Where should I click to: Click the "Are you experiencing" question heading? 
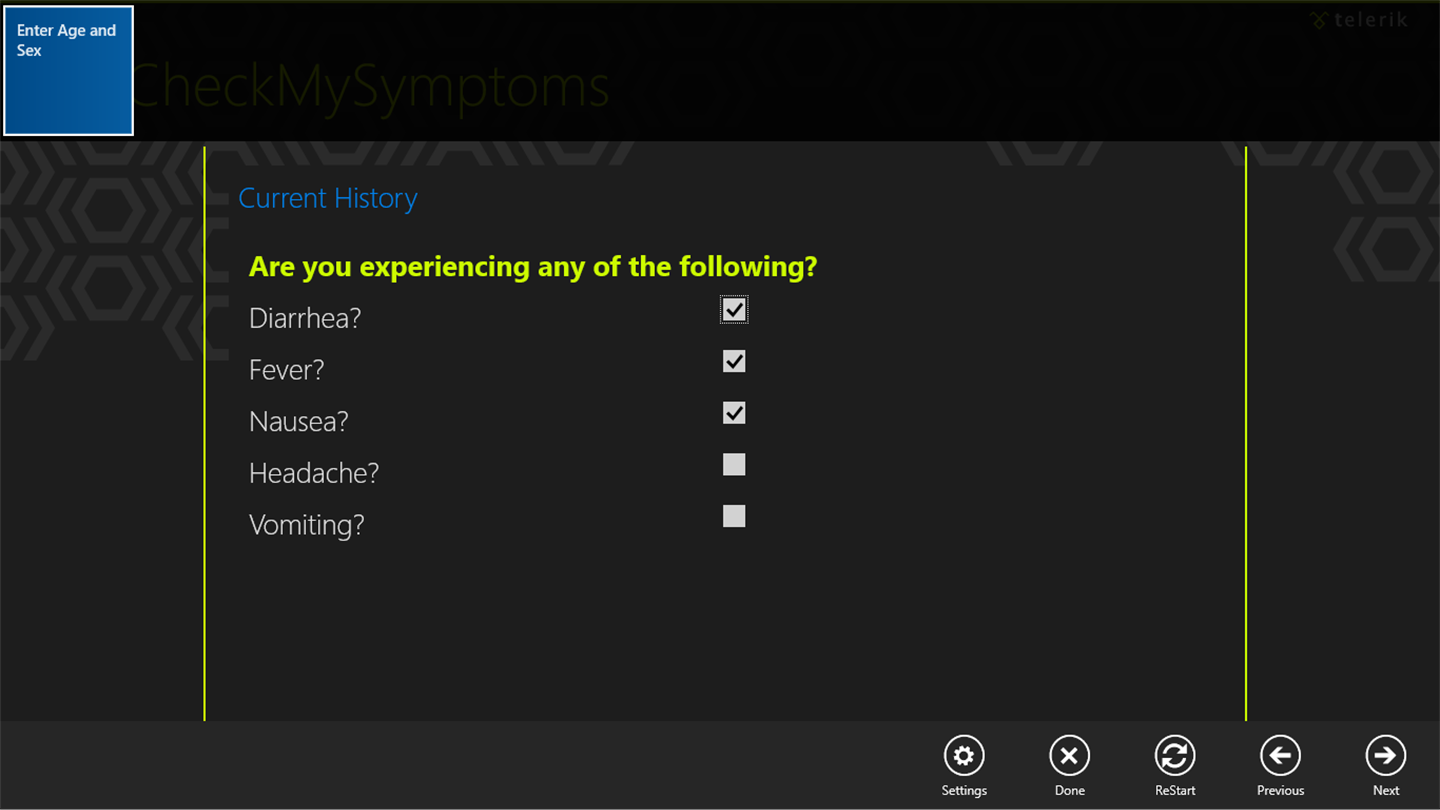[x=533, y=267]
